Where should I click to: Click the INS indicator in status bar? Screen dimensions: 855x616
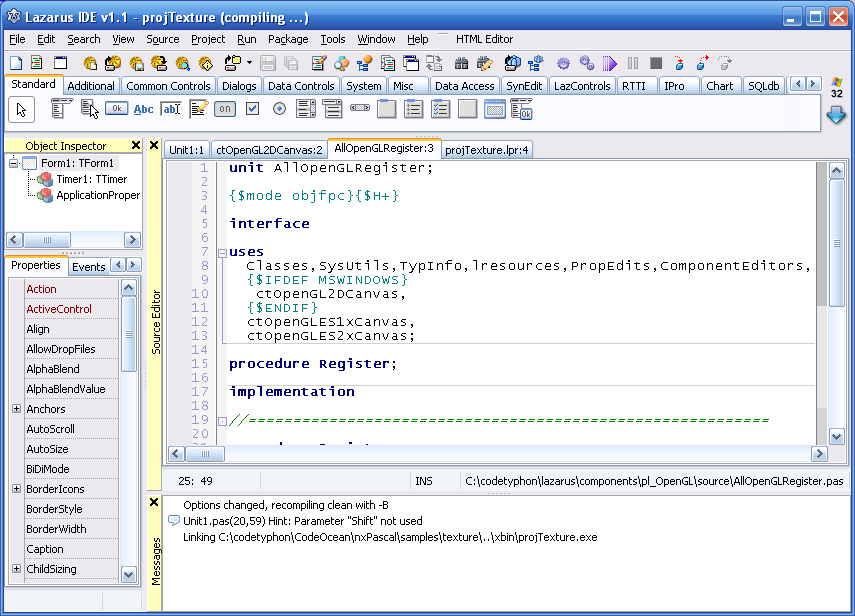[424, 481]
